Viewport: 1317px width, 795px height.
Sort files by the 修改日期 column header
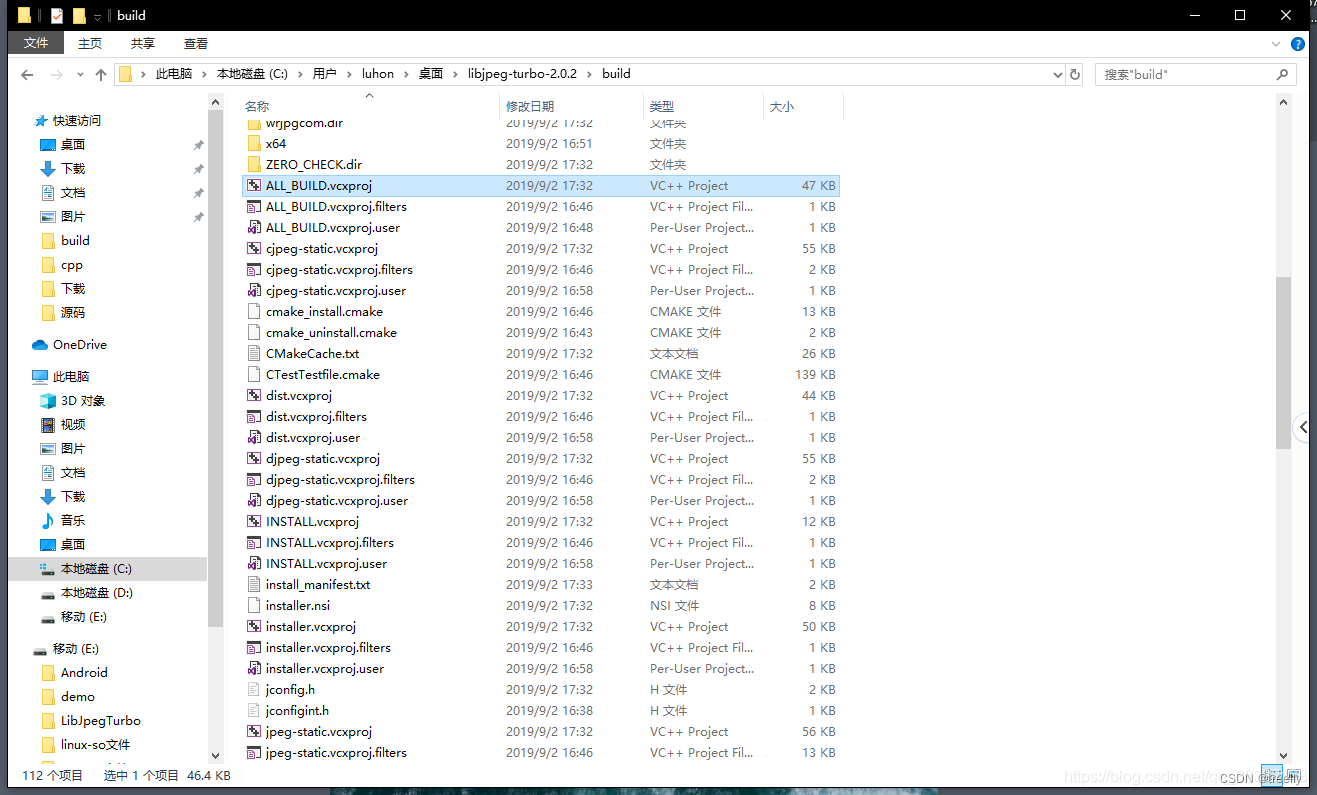coord(529,106)
